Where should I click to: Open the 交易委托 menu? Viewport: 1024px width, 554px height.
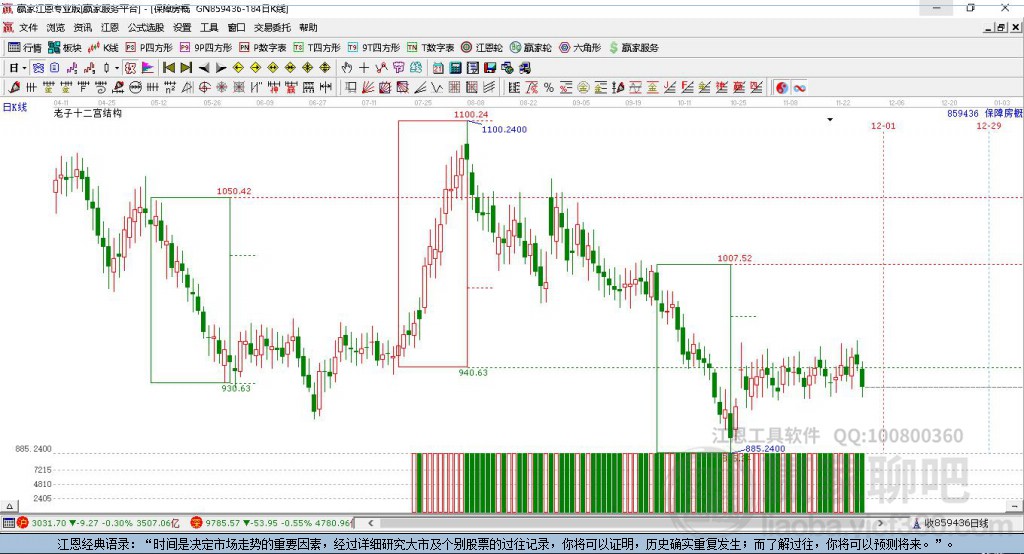point(272,27)
